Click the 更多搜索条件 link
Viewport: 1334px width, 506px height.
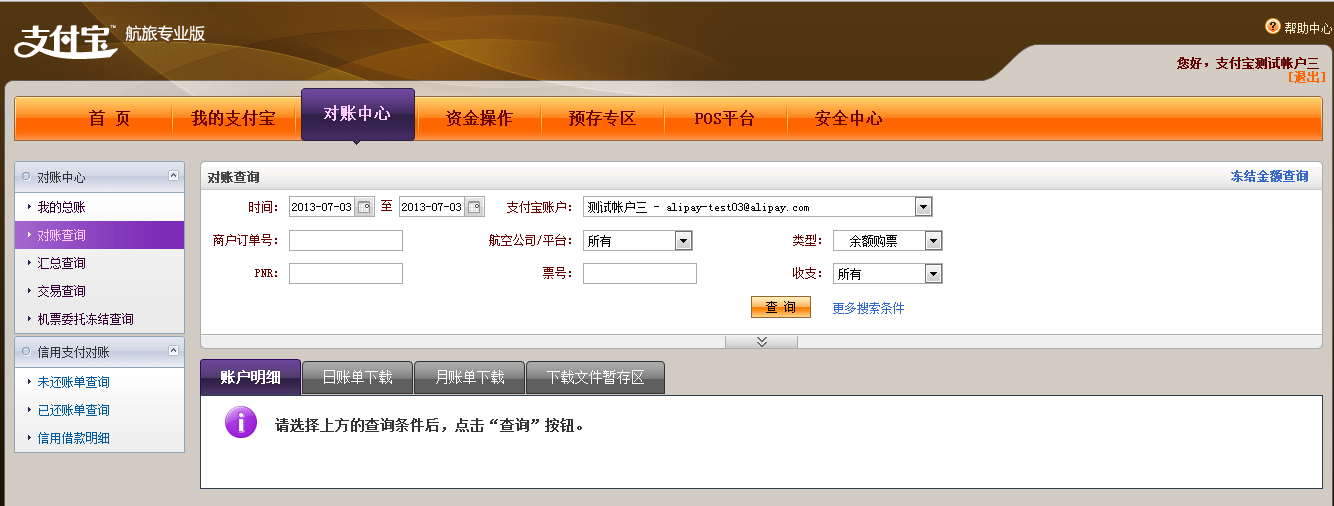click(x=868, y=309)
